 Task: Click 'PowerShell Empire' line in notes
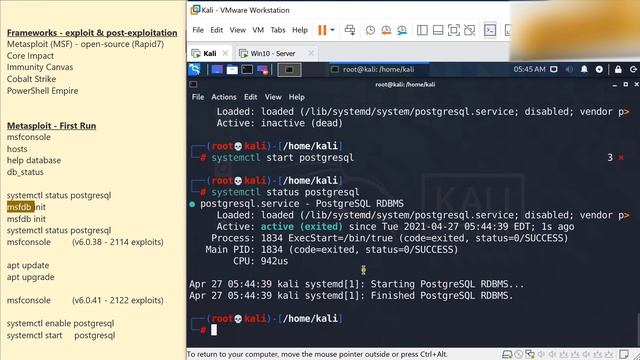click(42, 91)
